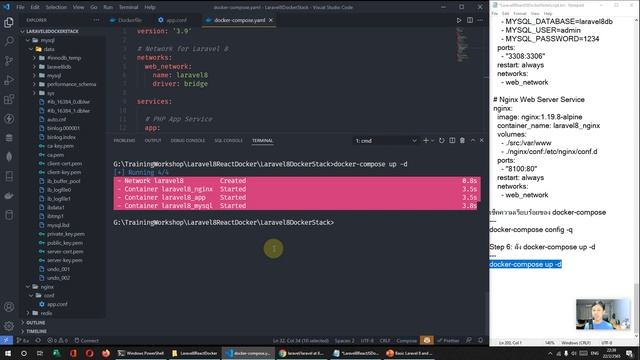This screenshot has height=360, width=640.
Task: Open the File menu in VS Code
Action: tap(20, 7)
